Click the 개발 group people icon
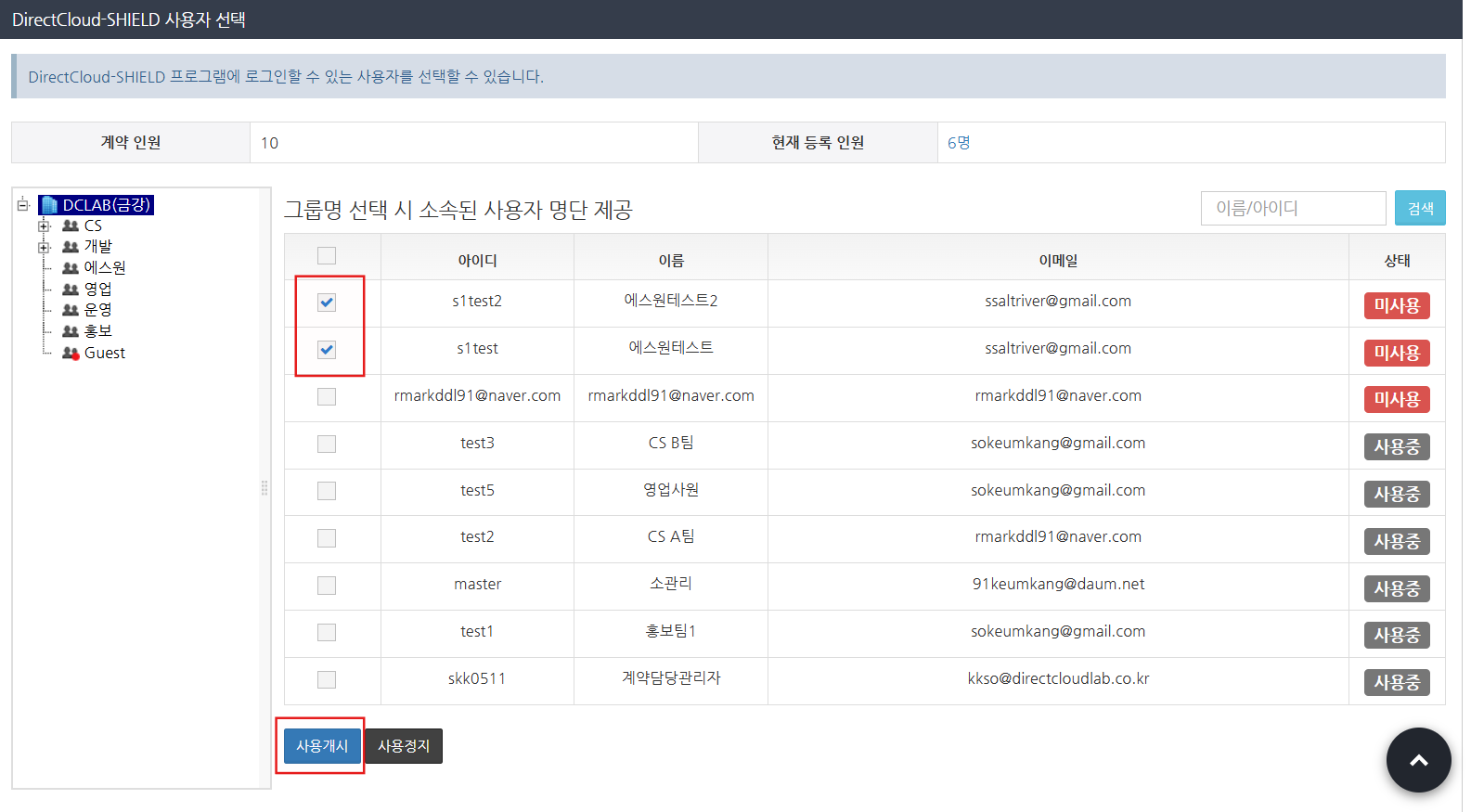 click(71, 247)
